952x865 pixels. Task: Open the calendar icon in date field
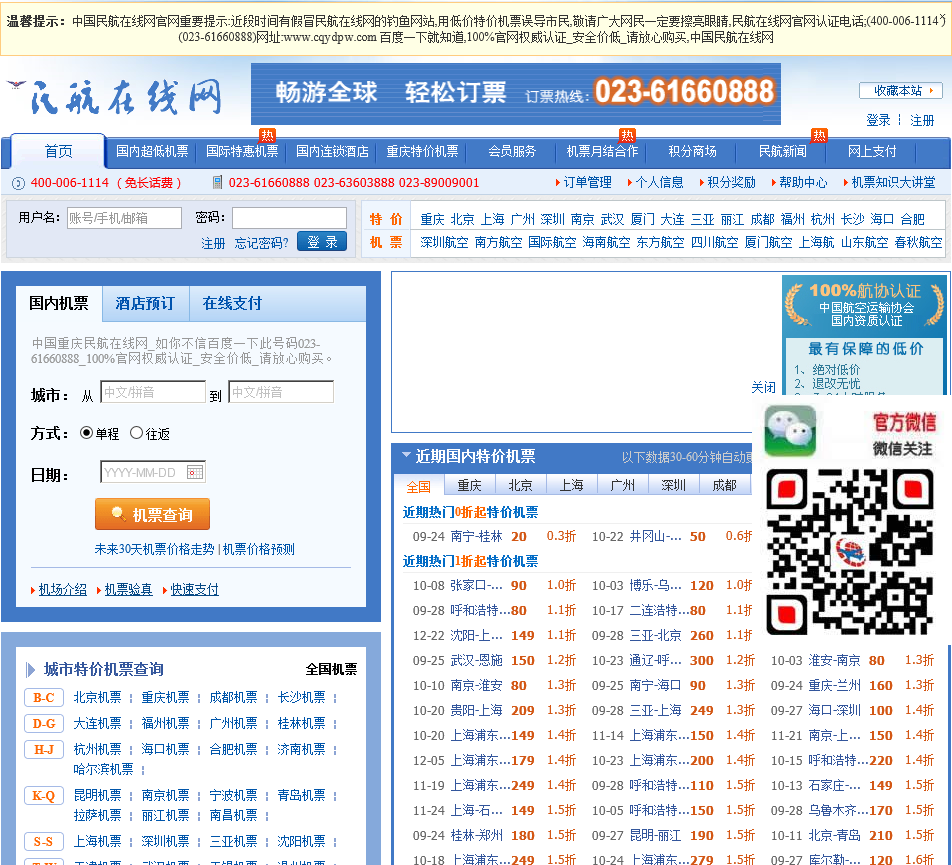195,472
